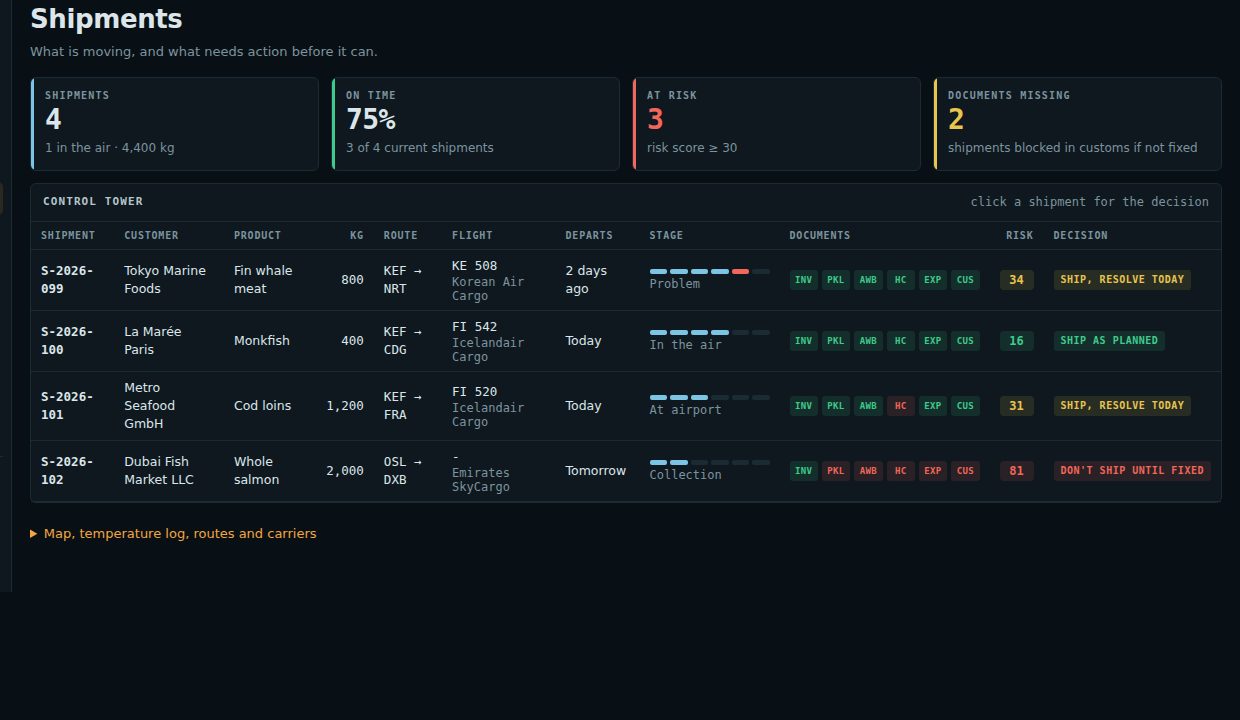
Task: Click the HC badge in the S-2026-099 row
Action: (900, 280)
